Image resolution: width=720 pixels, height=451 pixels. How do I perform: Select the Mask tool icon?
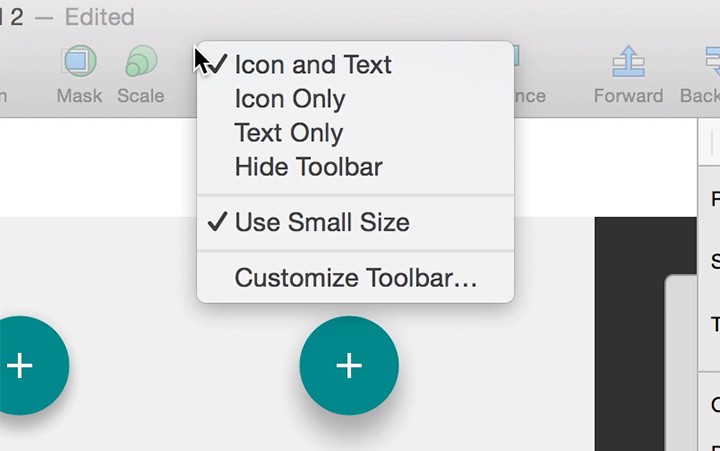pyautogui.click(x=79, y=61)
